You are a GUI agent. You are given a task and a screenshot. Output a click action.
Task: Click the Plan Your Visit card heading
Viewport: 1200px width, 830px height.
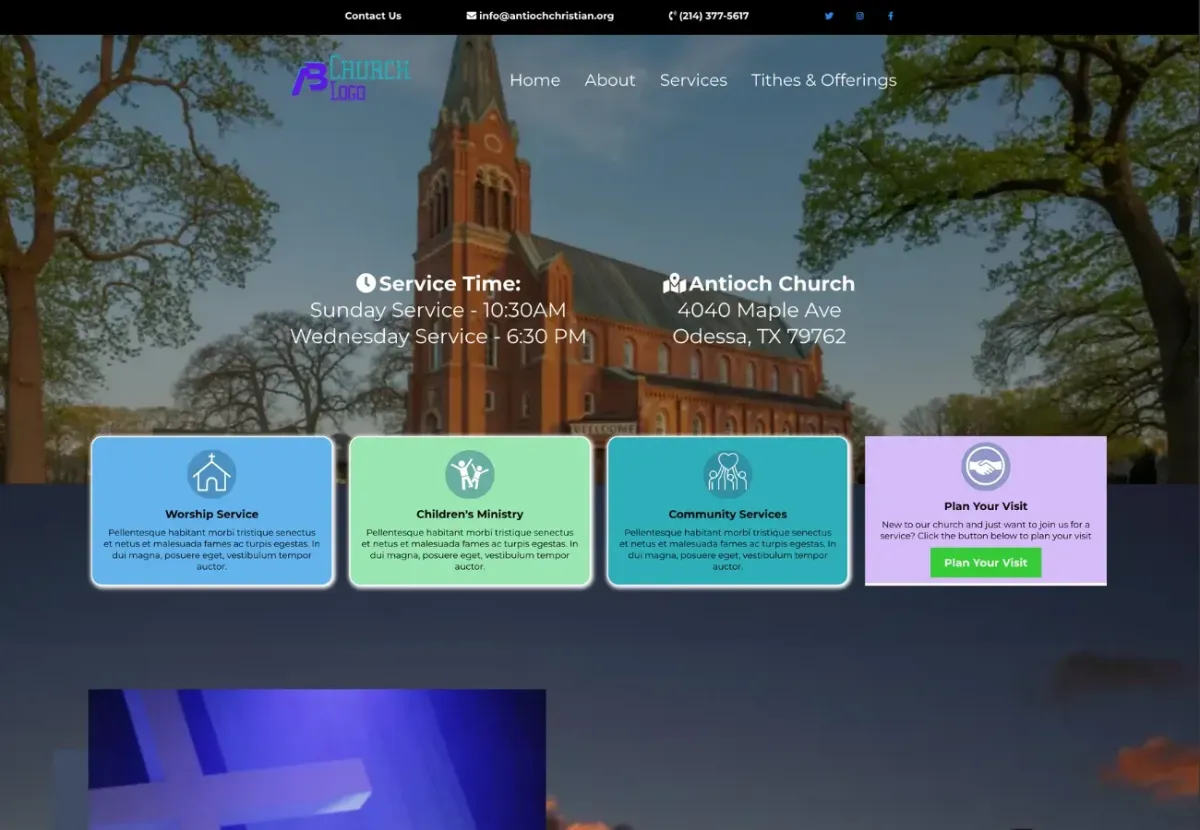986,506
